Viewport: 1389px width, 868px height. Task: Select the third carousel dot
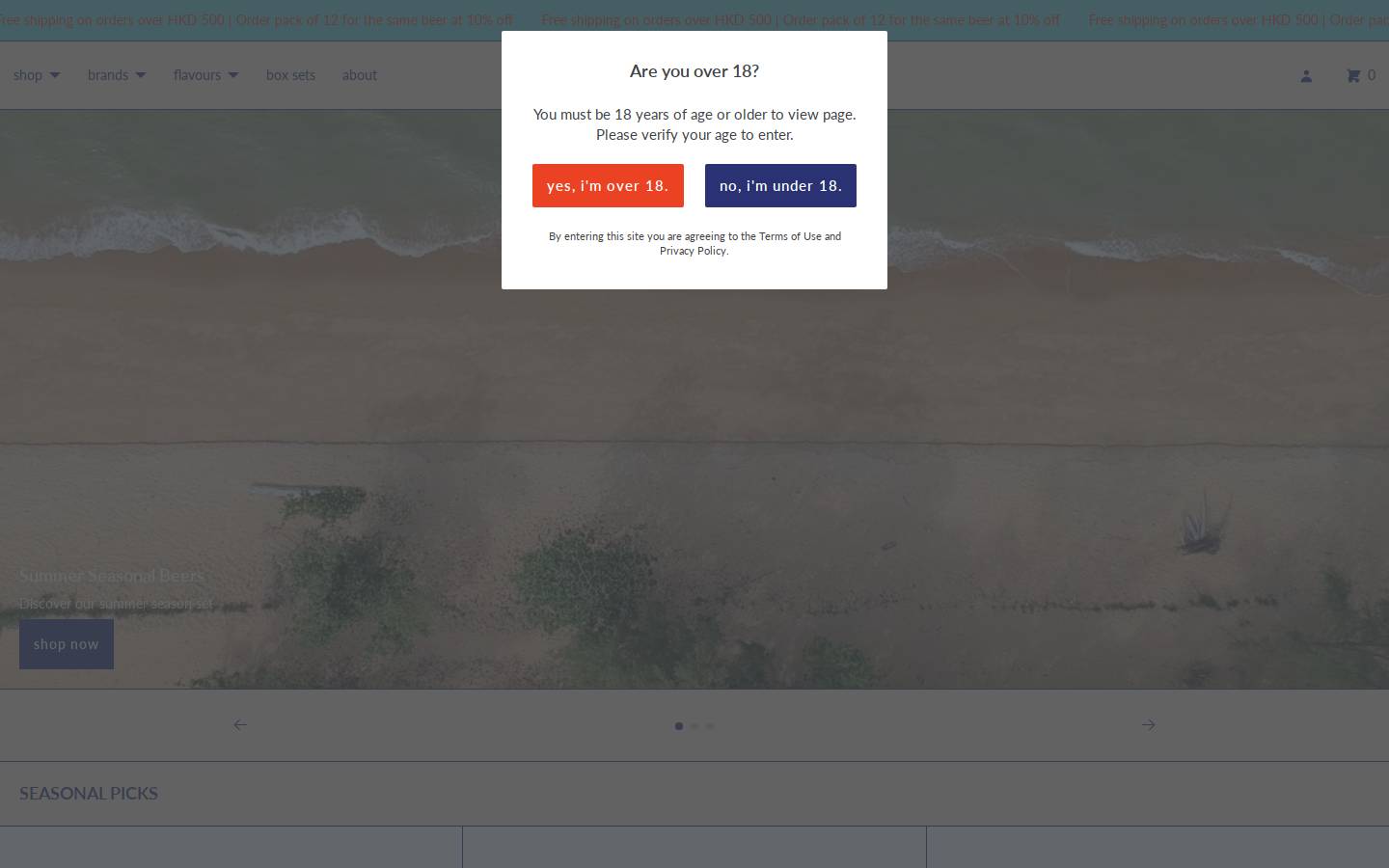click(710, 726)
